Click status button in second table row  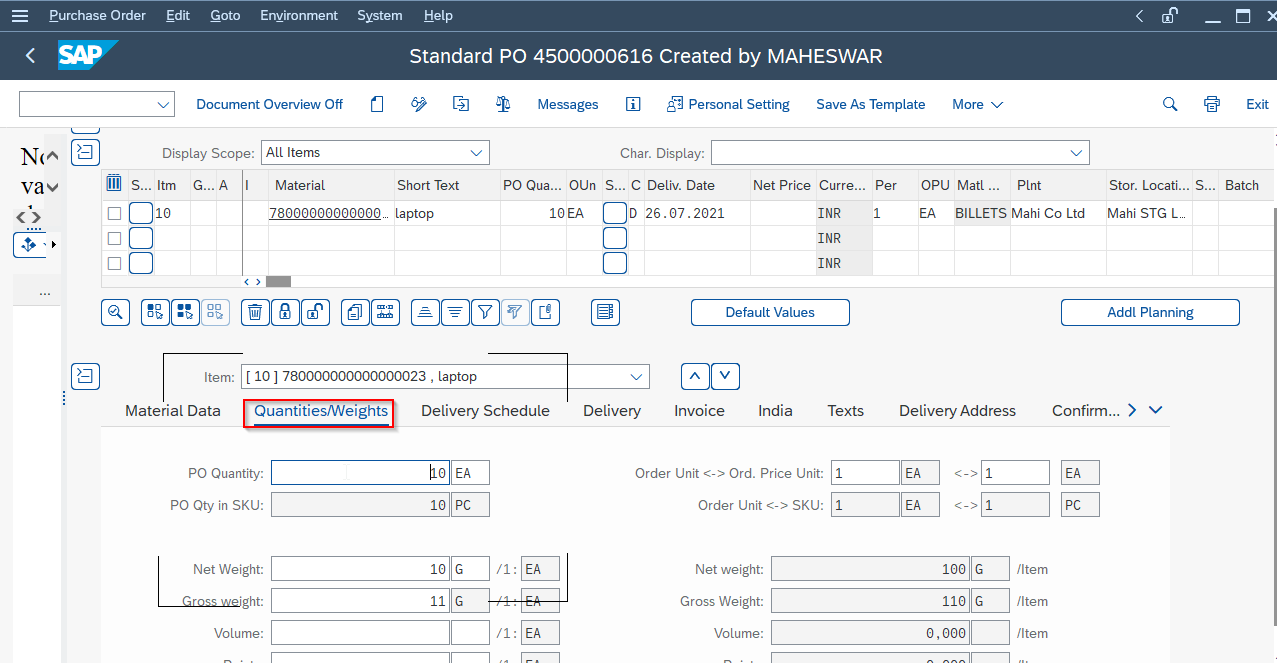coord(141,238)
